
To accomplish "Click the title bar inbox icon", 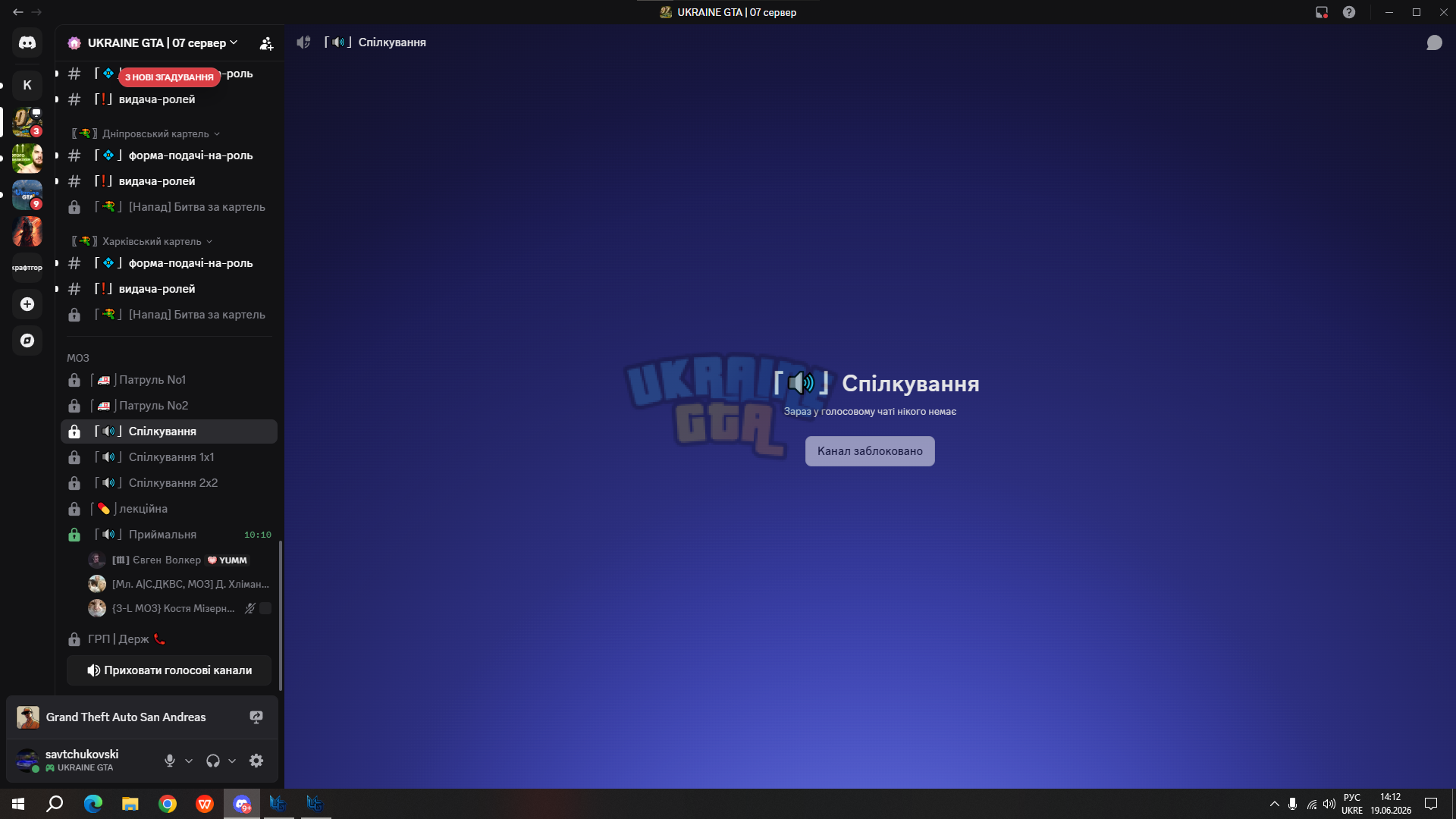I will (x=1322, y=12).
